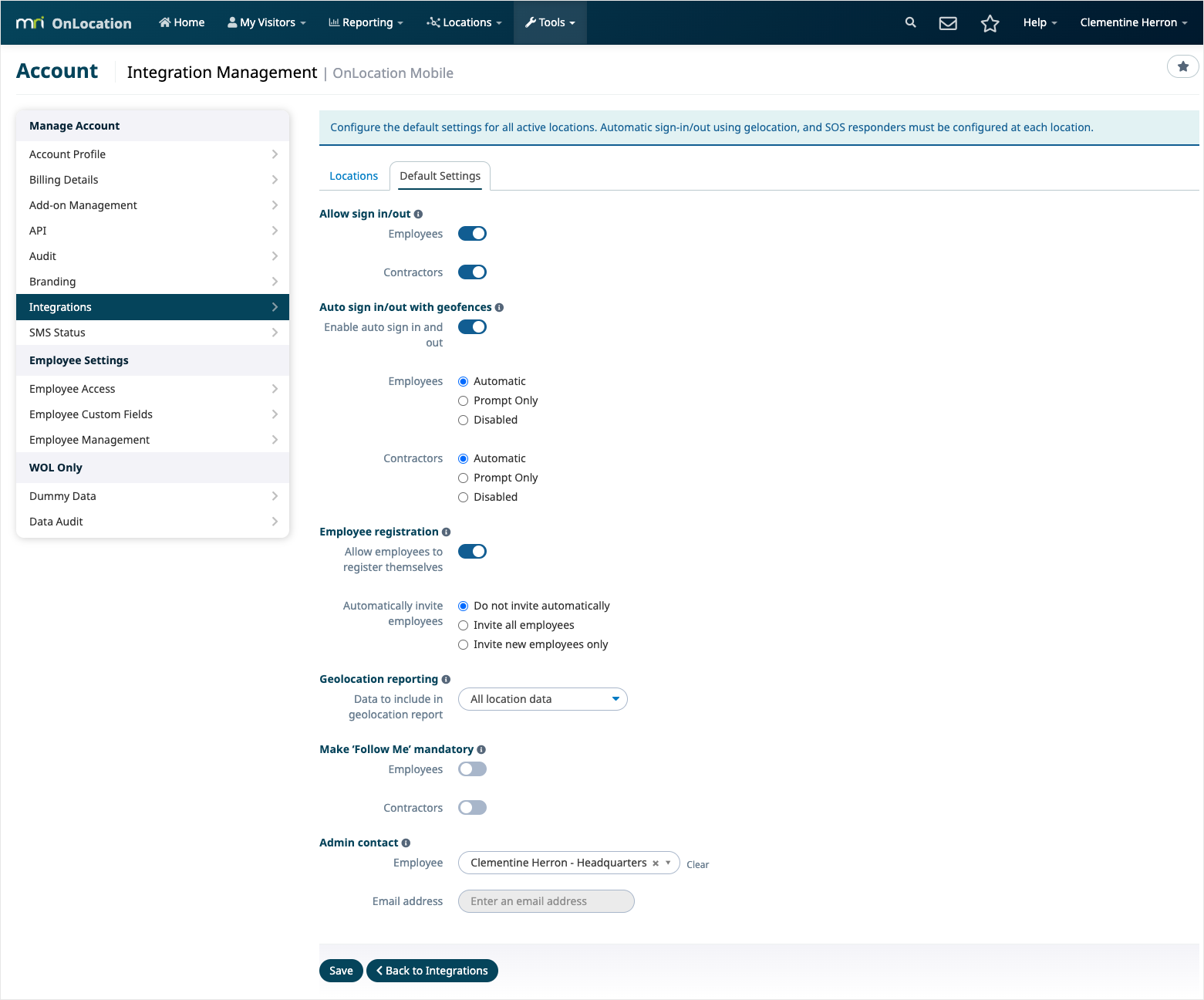Click the bookmark star near Account heading
The width and height of the screenshot is (1204, 1000).
click(1182, 66)
